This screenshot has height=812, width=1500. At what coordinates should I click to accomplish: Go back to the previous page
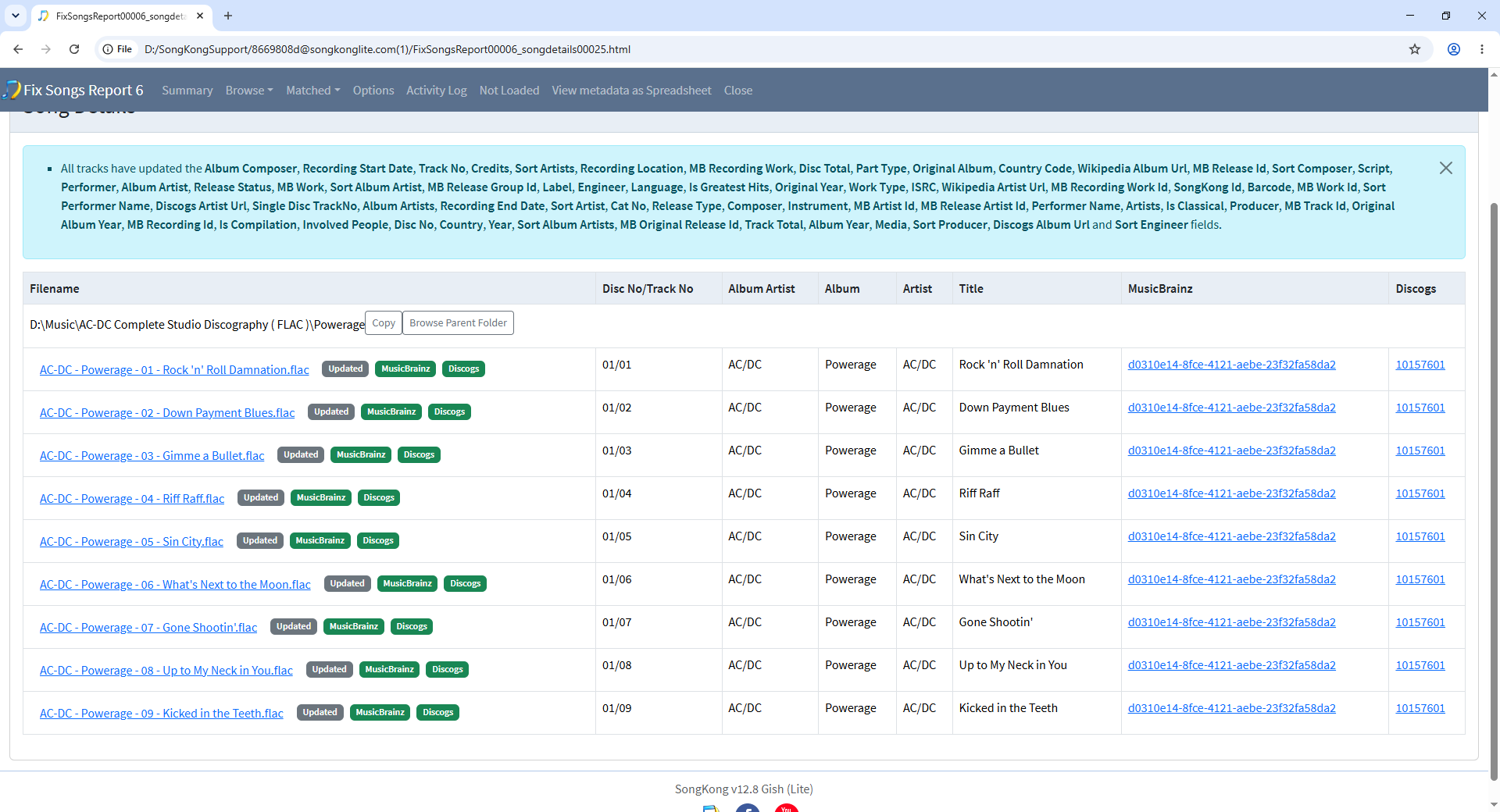[18, 49]
